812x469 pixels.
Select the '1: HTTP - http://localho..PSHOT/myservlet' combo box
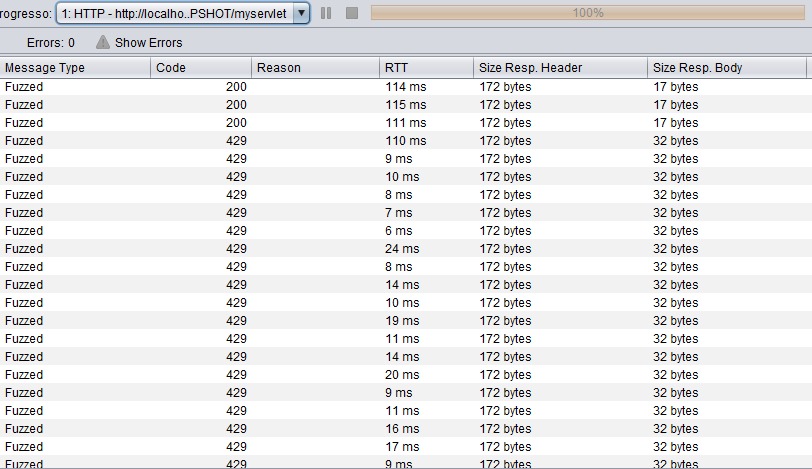(x=183, y=13)
